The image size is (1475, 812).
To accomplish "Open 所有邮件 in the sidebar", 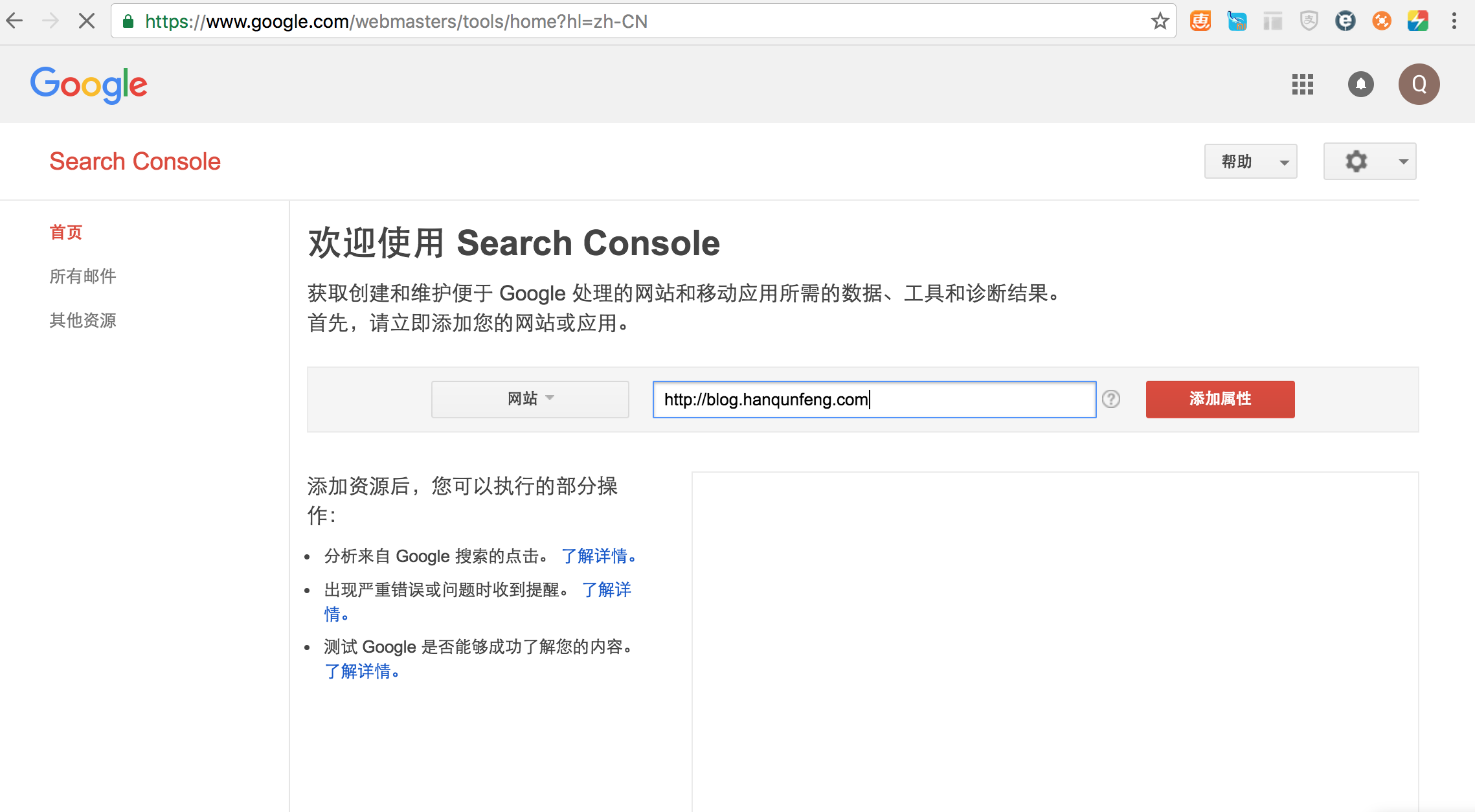I will [83, 276].
